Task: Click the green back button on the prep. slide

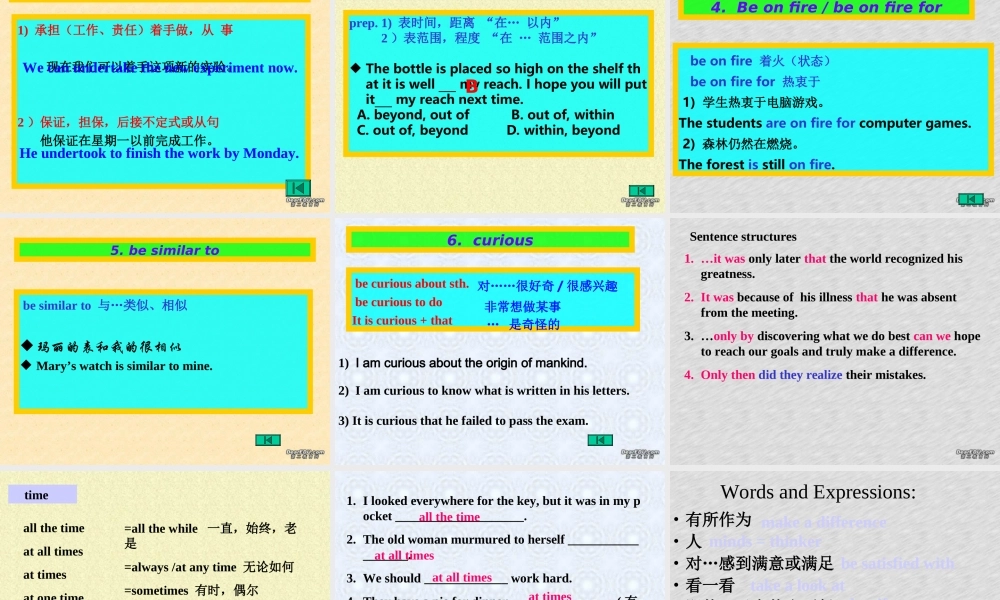Action: pos(641,191)
